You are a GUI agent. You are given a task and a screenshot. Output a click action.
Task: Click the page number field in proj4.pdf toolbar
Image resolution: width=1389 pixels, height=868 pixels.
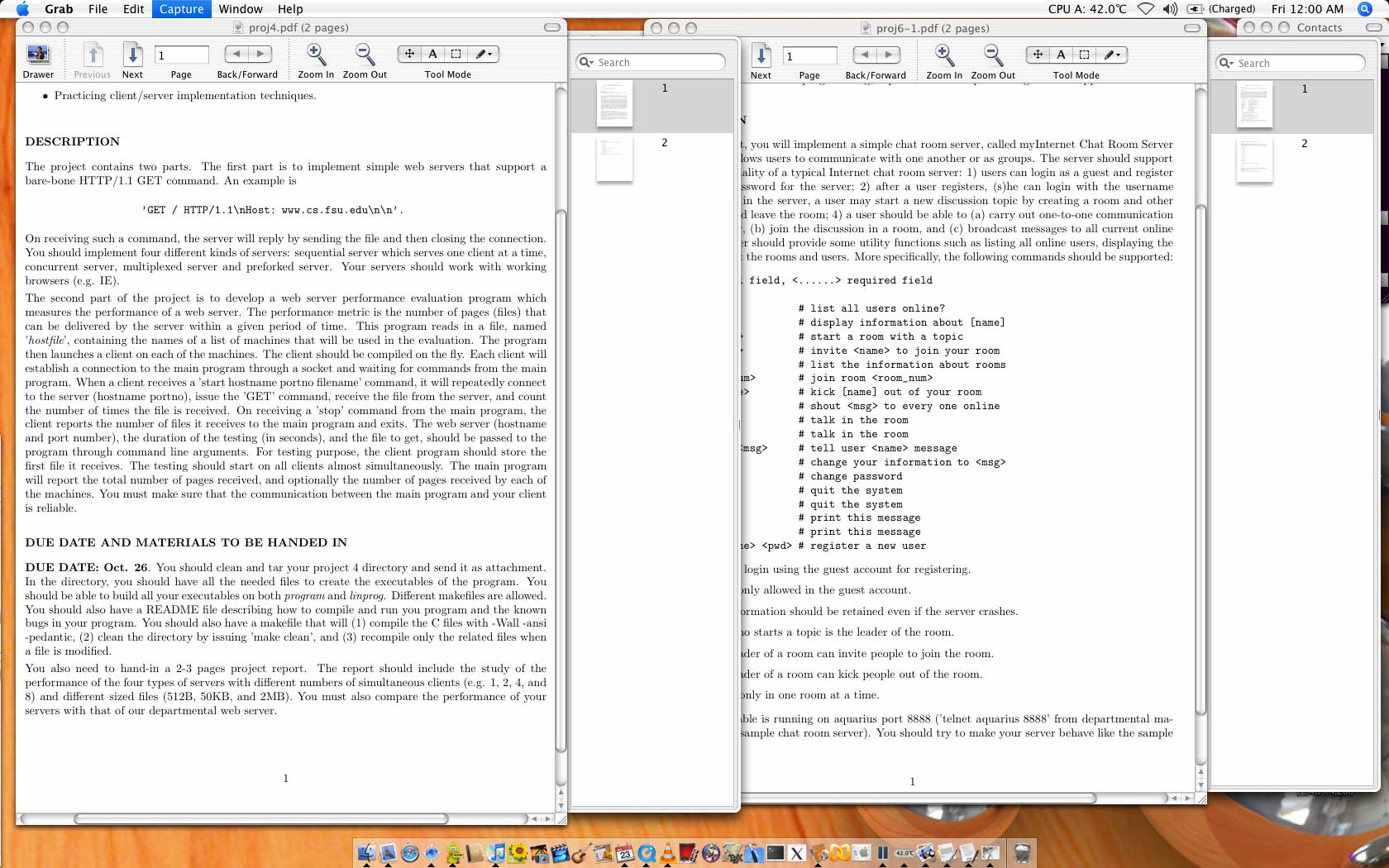coord(181,55)
